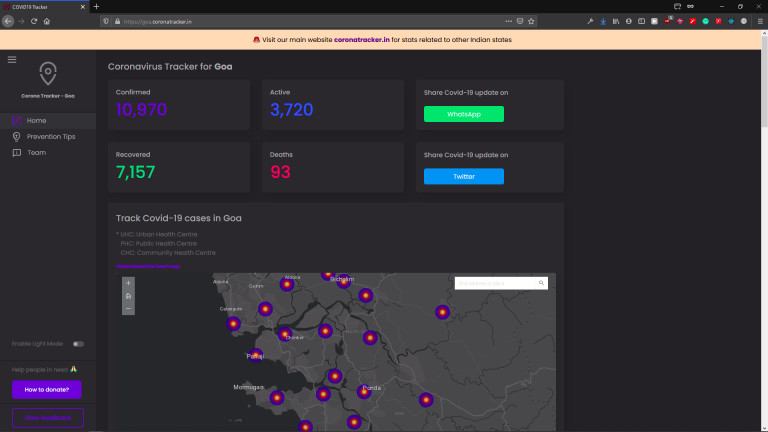
Task: Click the How to donate? button
Action: coord(47,390)
